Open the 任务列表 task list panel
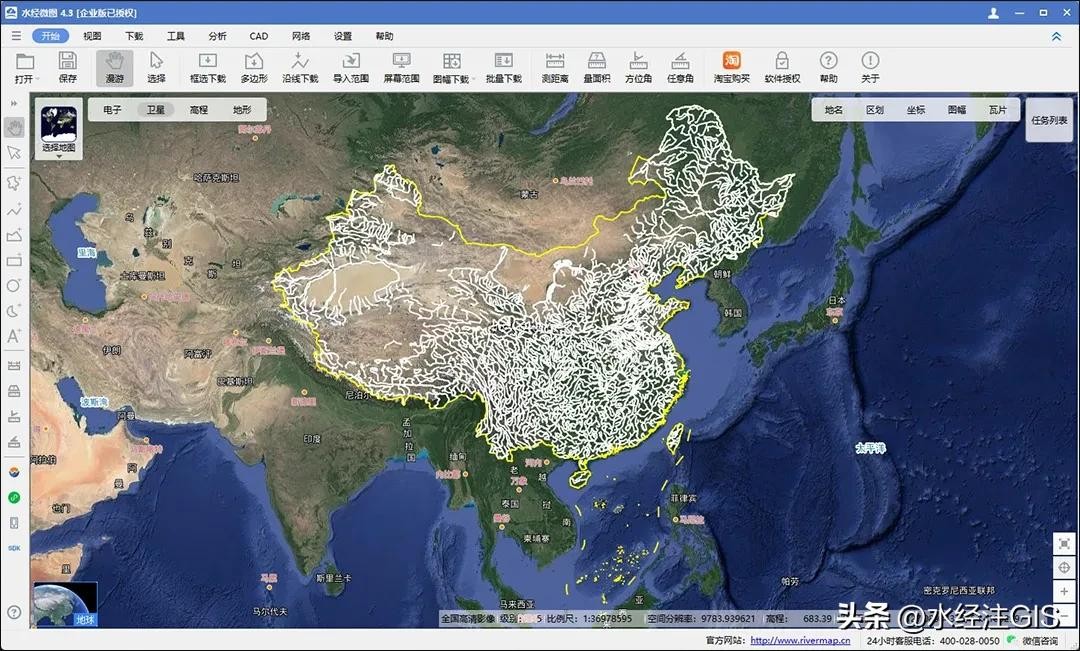 [x=1049, y=120]
